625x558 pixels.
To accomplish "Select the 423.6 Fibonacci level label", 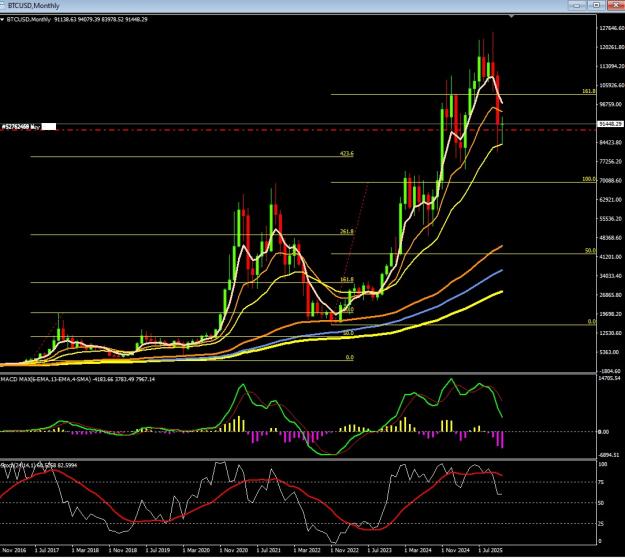I will [346, 153].
